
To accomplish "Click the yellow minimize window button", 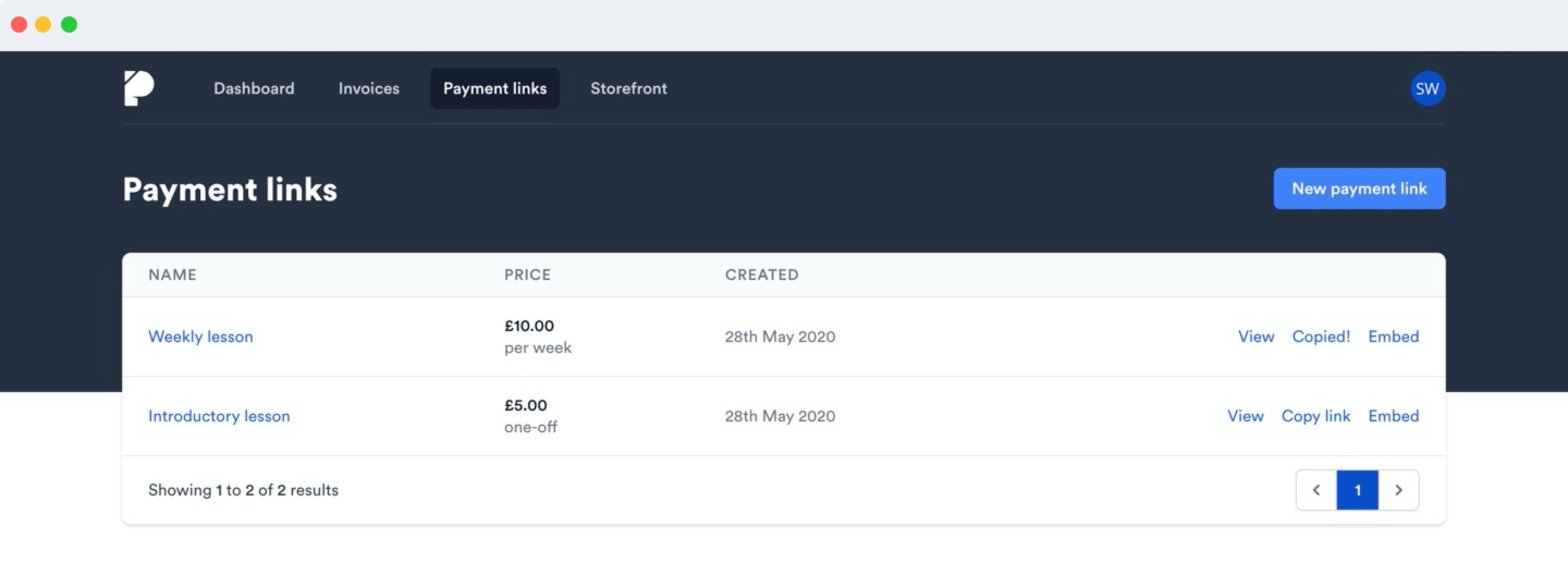I will [43, 25].
